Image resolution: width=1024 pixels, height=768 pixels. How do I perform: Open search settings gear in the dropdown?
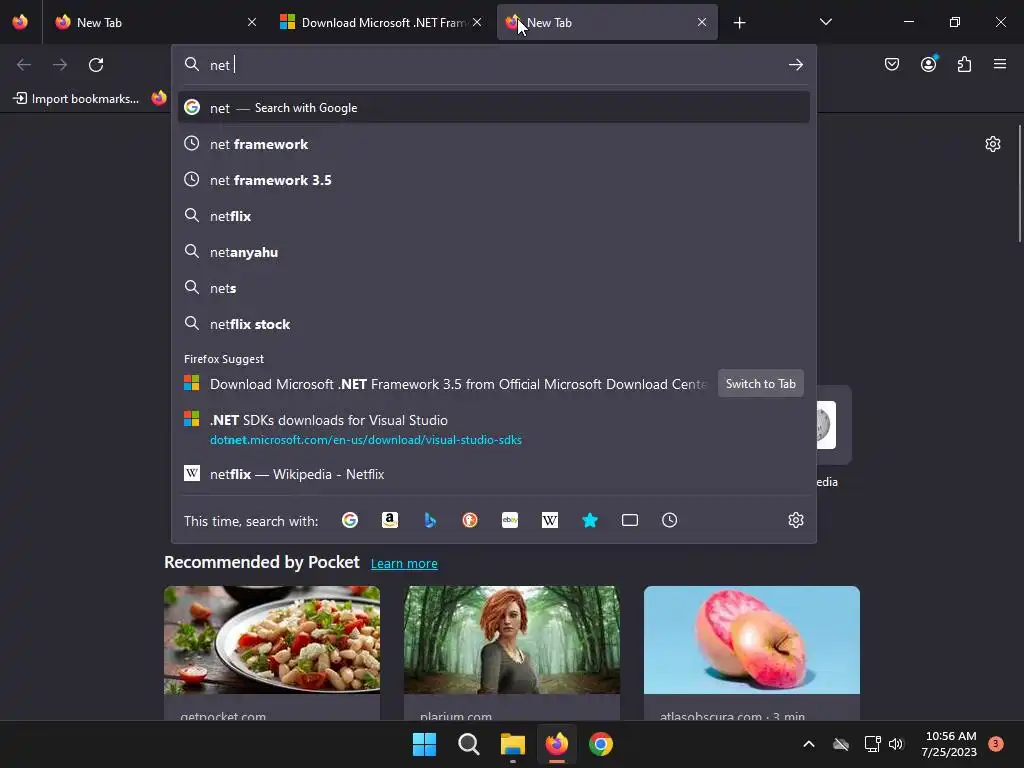click(x=795, y=520)
